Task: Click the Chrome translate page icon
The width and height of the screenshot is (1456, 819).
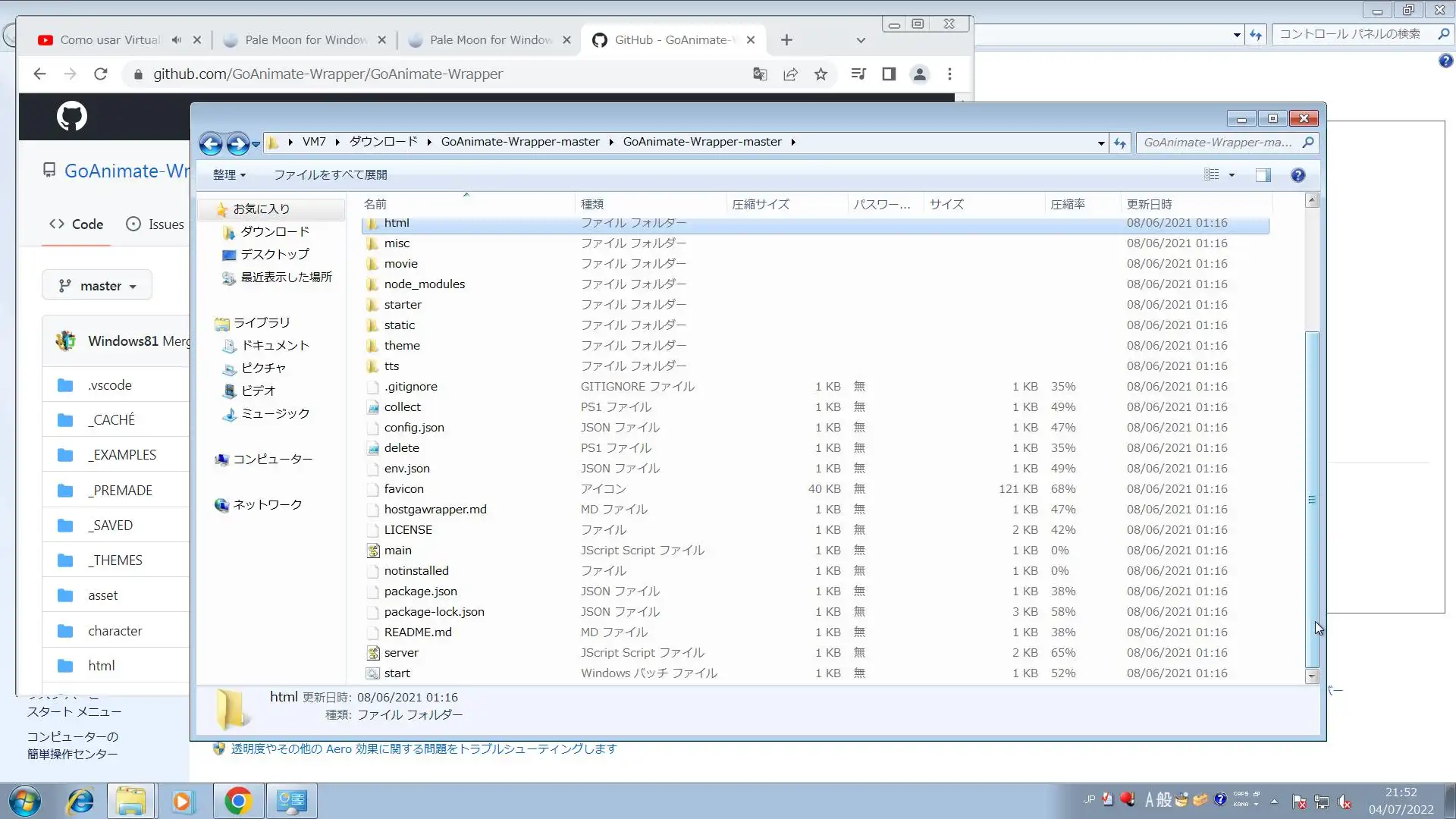Action: coord(759,74)
